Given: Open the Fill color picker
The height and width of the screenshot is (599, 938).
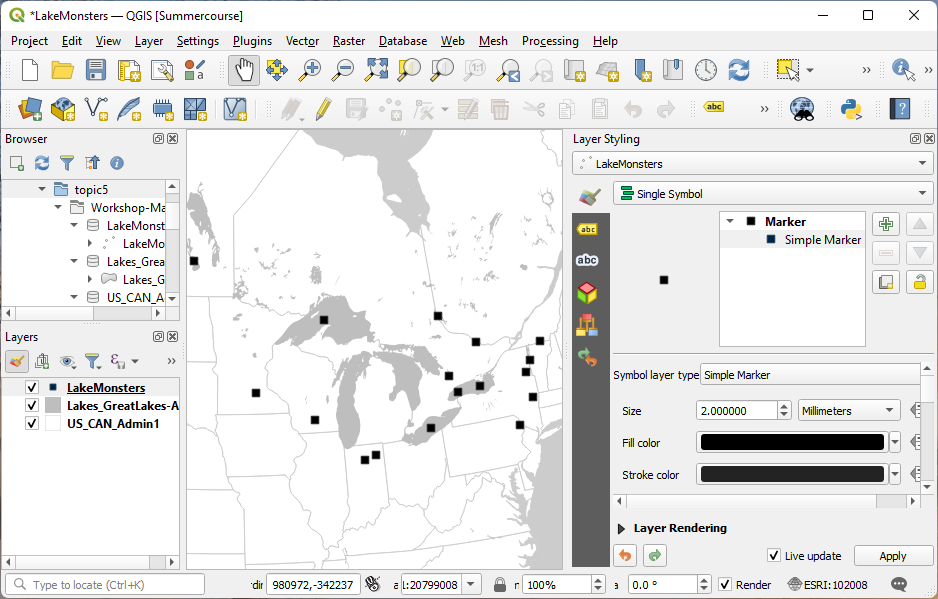Looking at the screenshot, I should 790,442.
